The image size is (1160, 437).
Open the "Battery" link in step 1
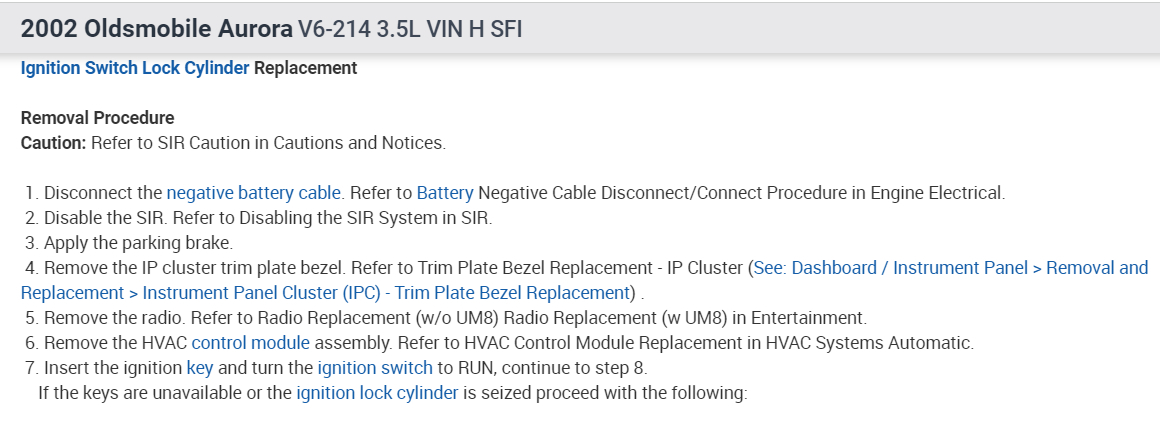(444, 192)
